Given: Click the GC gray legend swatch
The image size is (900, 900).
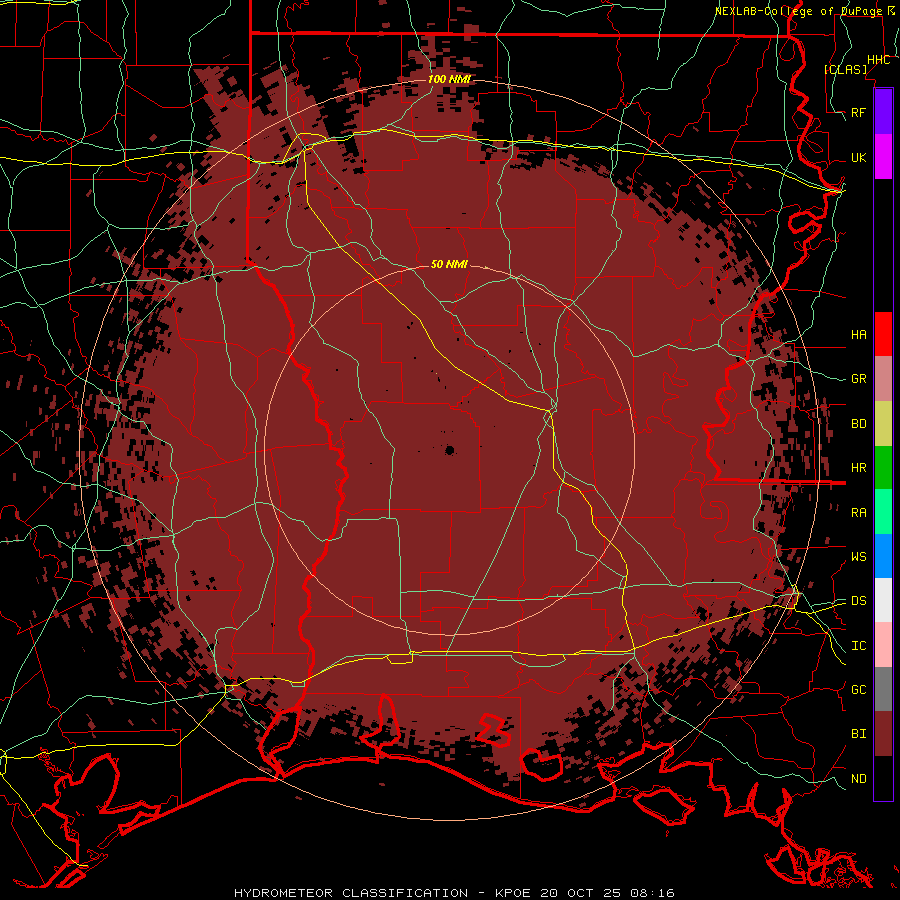Looking at the screenshot, I should coord(883,689).
